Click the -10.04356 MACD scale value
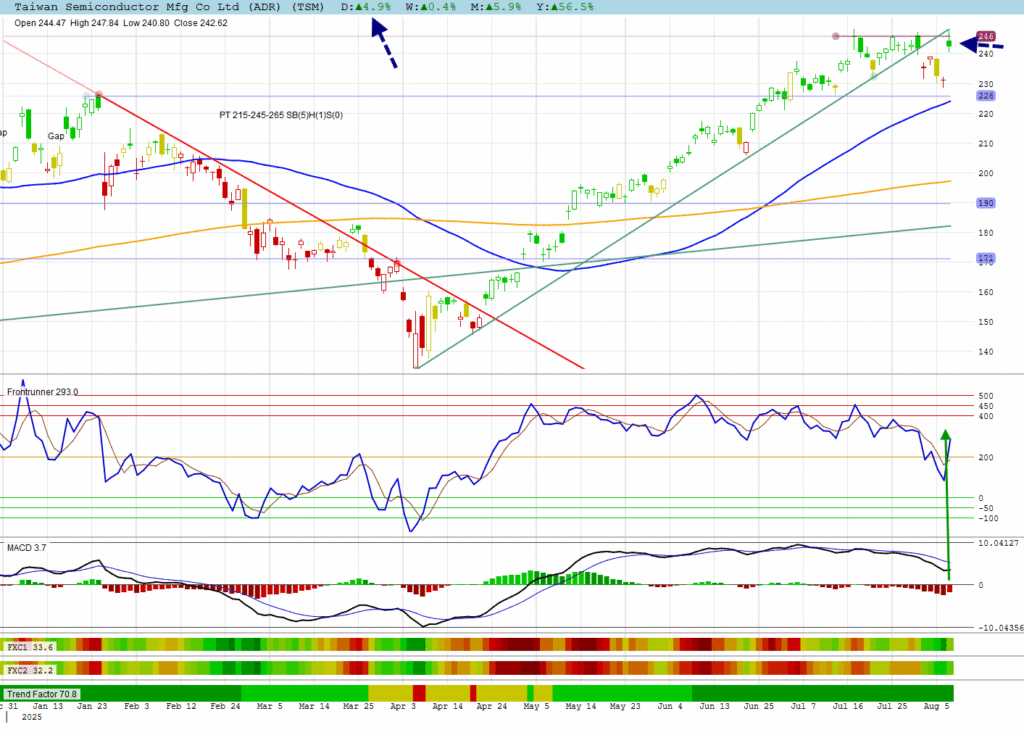The height and width of the screenshot is (735, 1024). (x=1000, y=628)
